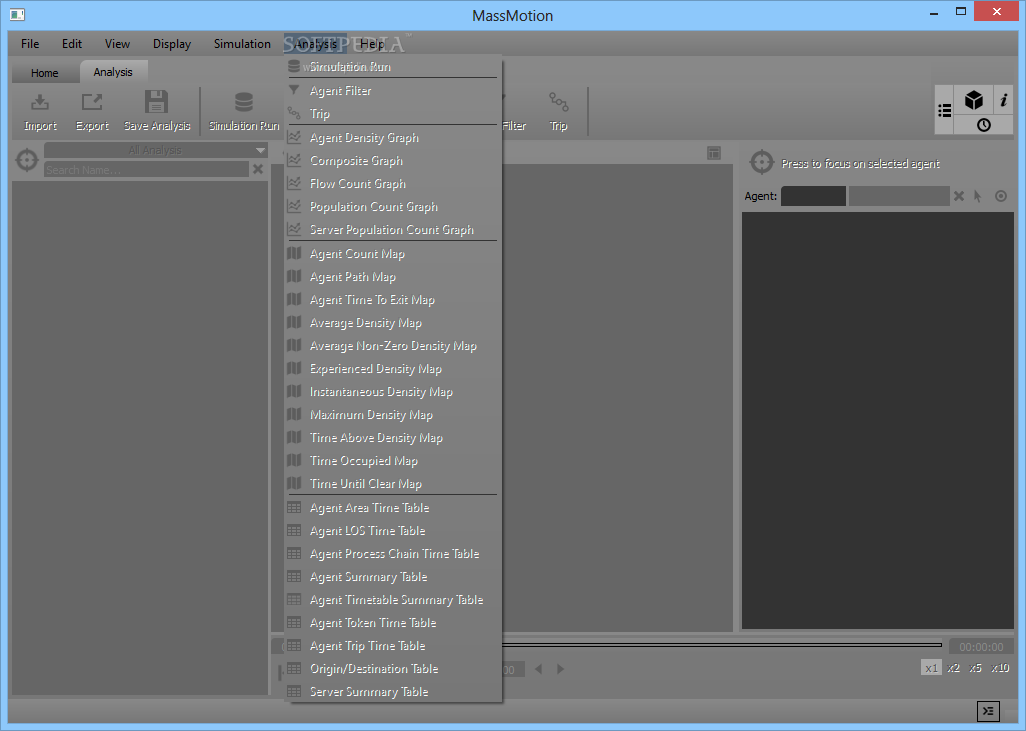
Task: Select Agent Summary Table
Action: tap(393, 577)
